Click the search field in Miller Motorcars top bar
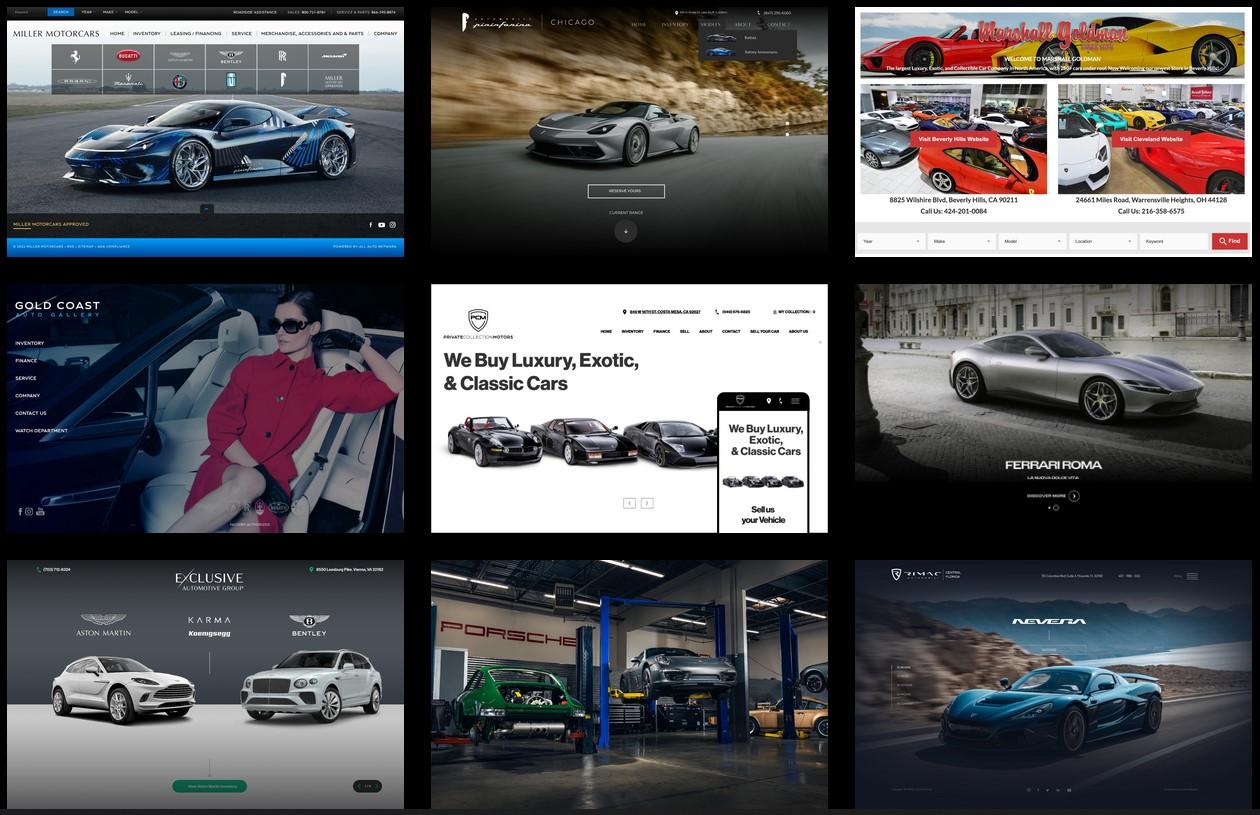The image size is (1260, 815). tap(29, 12)
